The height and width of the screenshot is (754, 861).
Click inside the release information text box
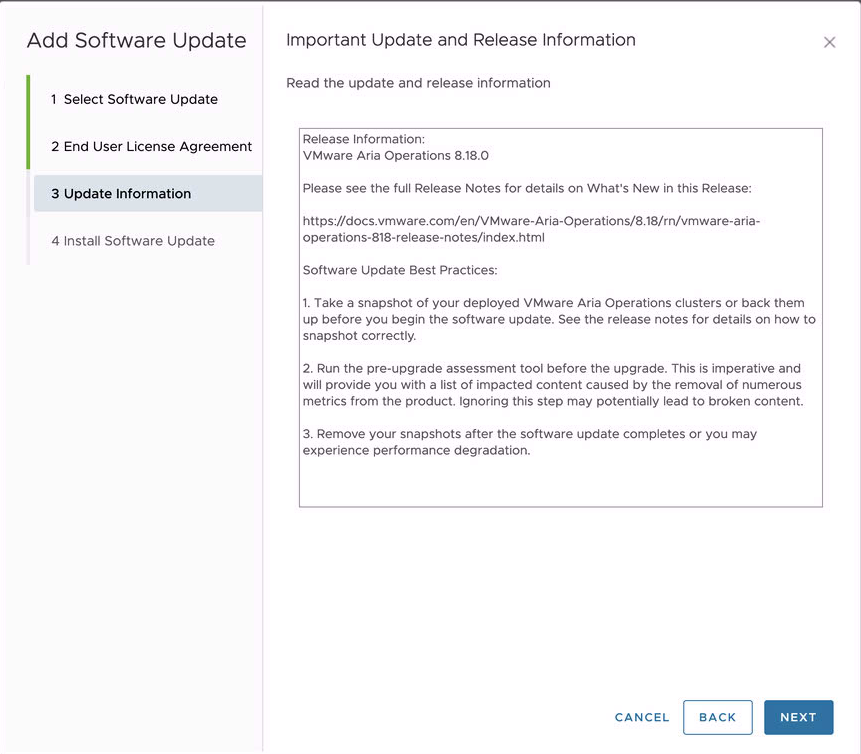click(561, 317)
